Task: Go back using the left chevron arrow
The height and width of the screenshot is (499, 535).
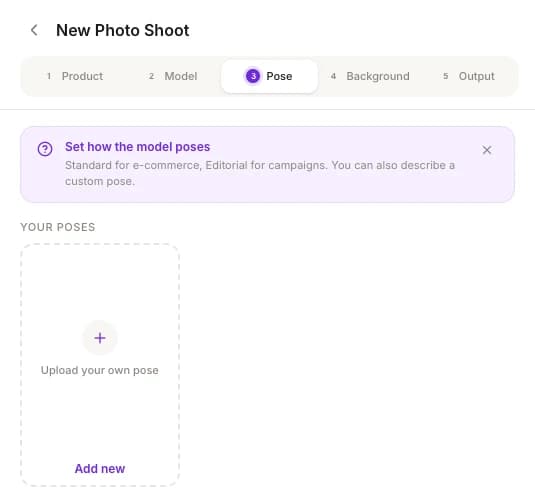Action: (x=34, y=30)
